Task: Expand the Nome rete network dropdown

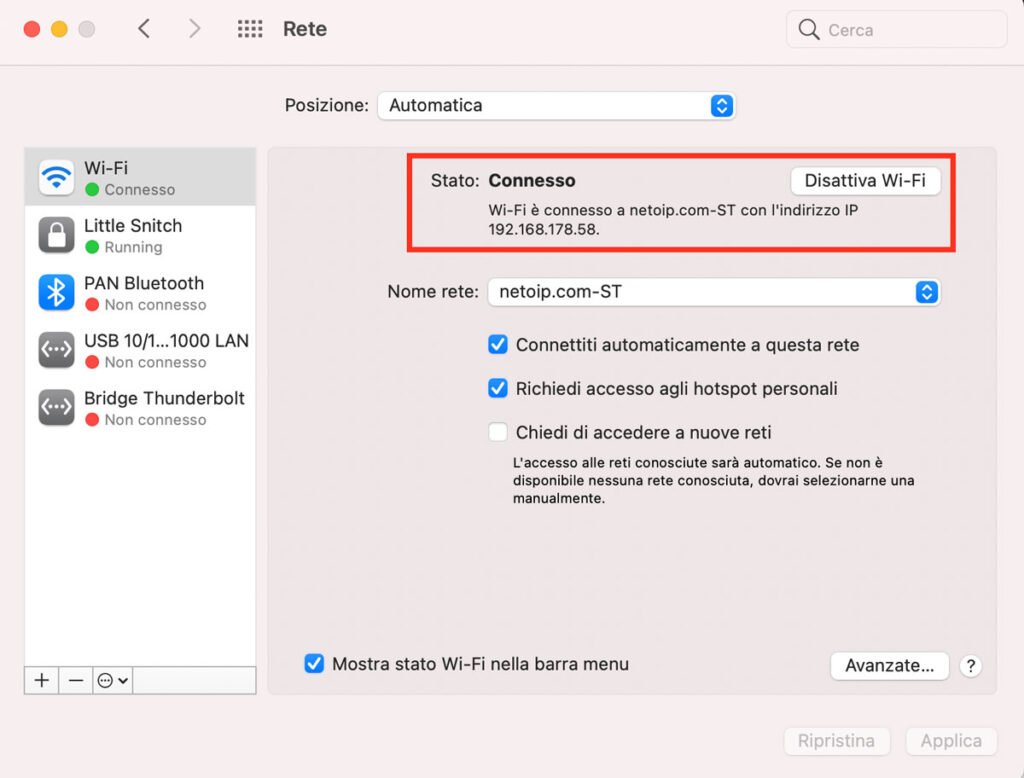Action: [x=714, y=293]
